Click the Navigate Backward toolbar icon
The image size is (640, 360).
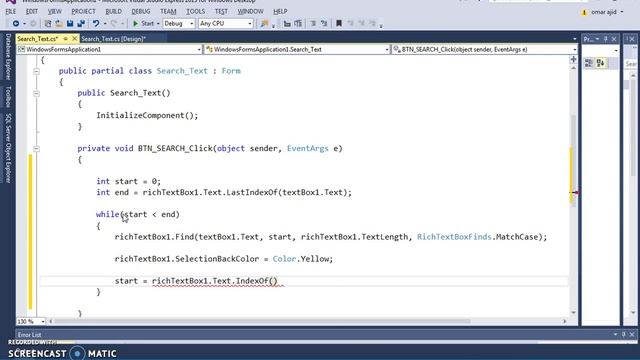16,24
